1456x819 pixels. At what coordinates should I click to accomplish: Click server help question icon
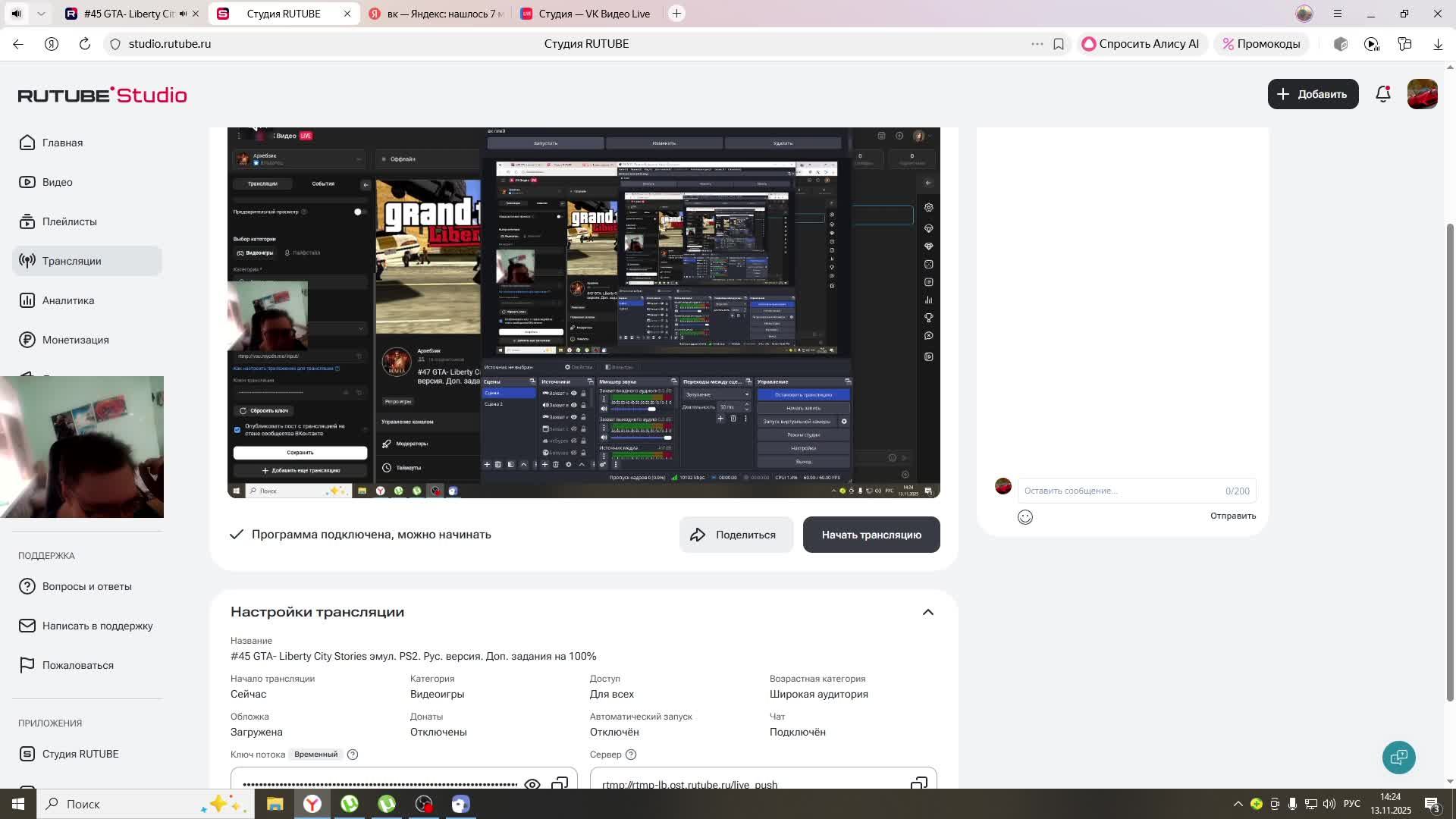(631, 755)
